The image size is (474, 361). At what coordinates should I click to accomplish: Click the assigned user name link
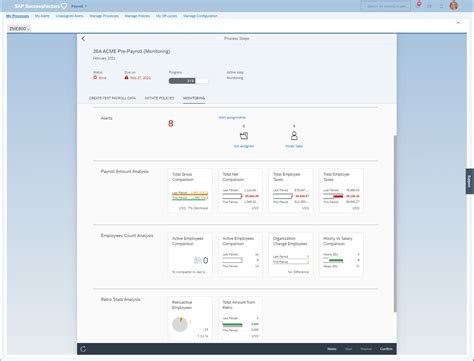coord(294,146)
